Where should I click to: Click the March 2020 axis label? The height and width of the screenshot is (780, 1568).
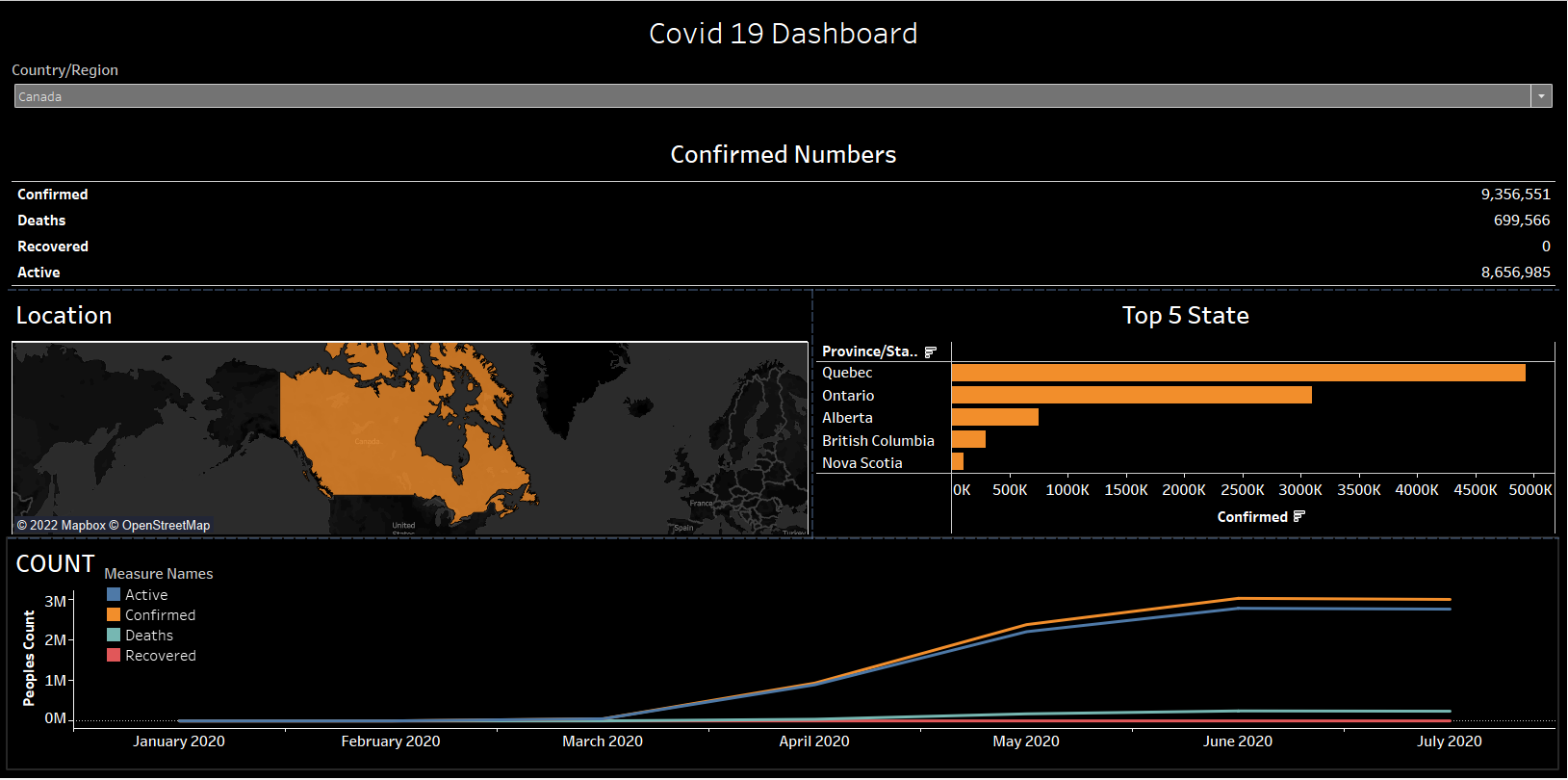(603, 741)
